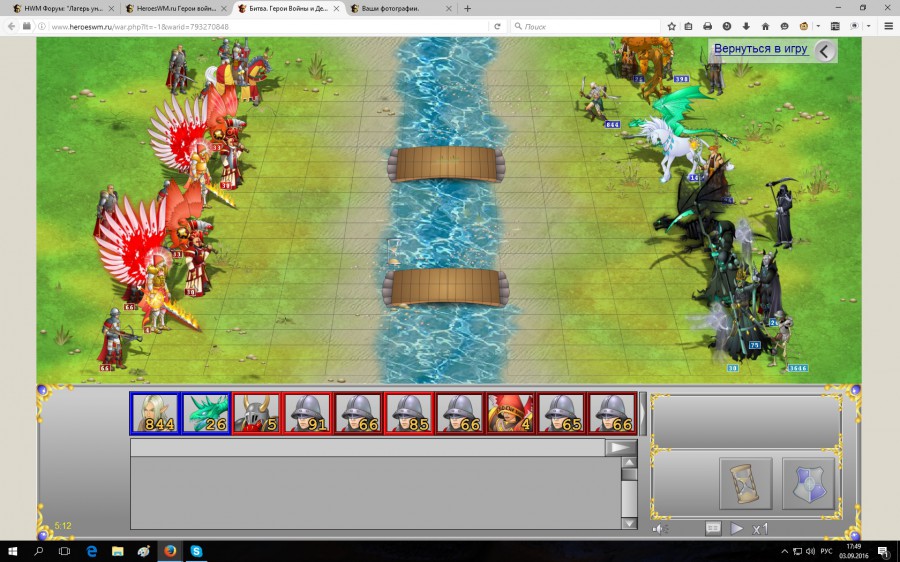Open the Firefox hamburger menu

pos(889,26)
